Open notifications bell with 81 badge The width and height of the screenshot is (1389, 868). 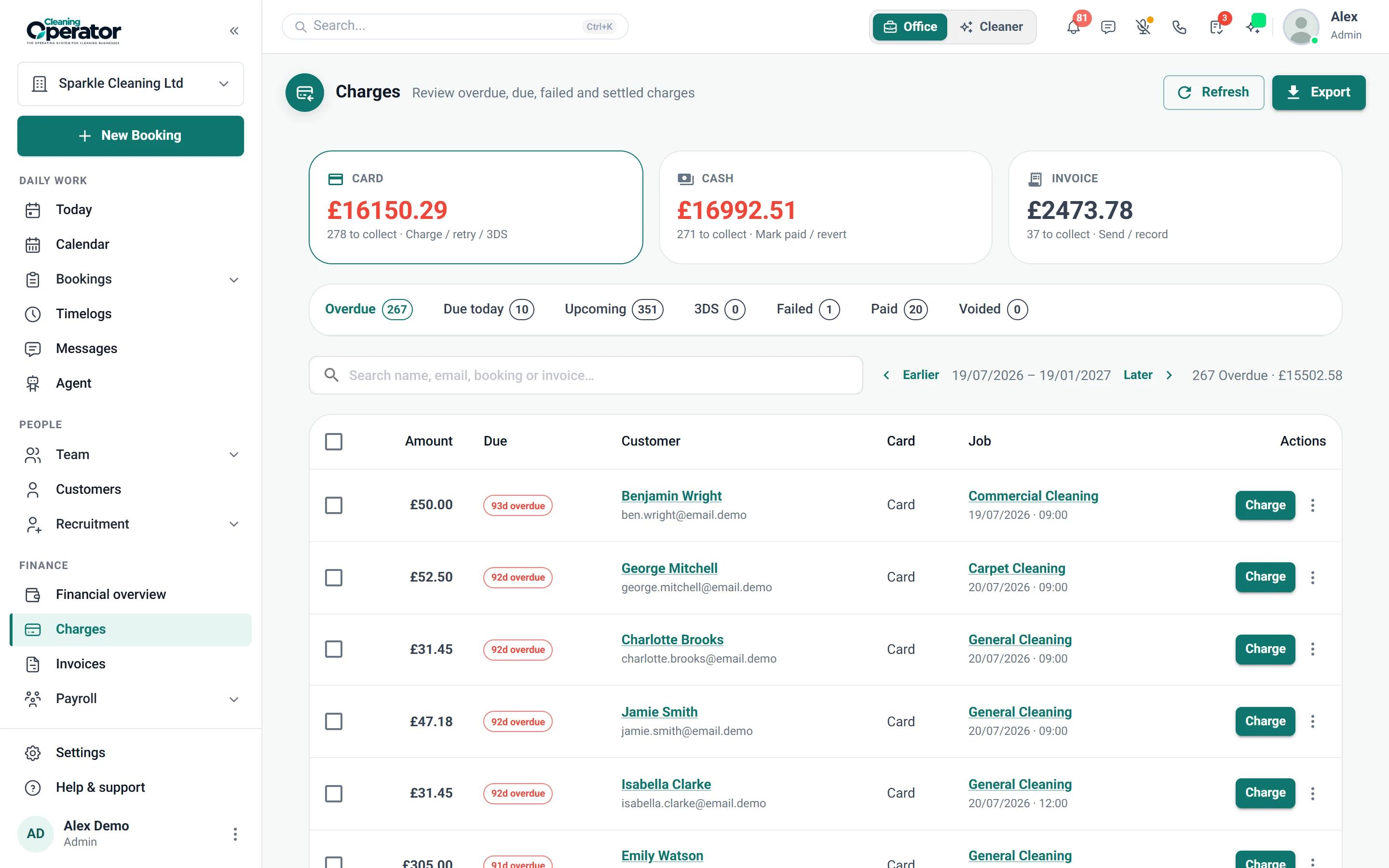point(1073,27)
